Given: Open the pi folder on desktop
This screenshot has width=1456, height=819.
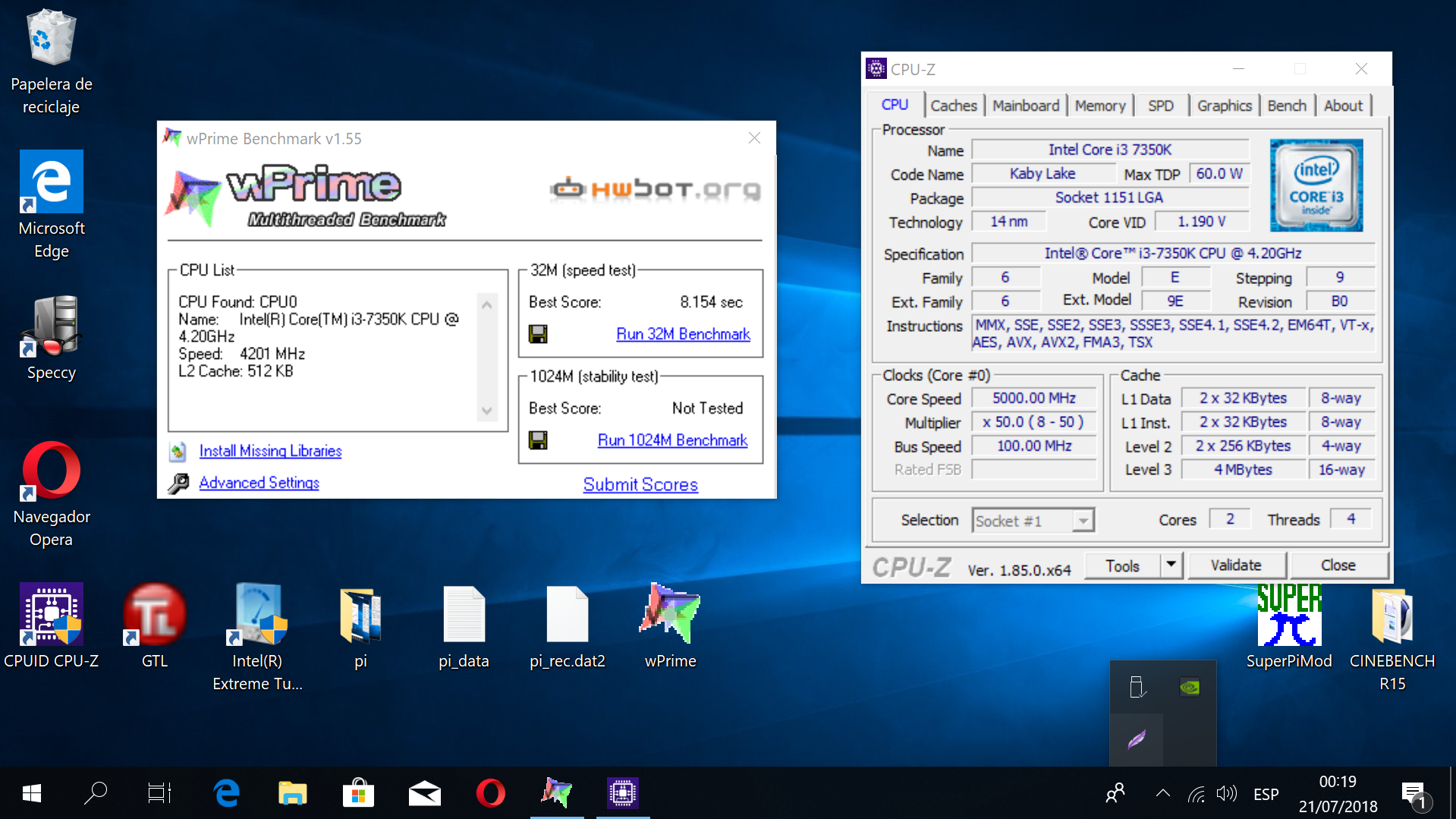Looking at the screenshot, I should (361, 627).
